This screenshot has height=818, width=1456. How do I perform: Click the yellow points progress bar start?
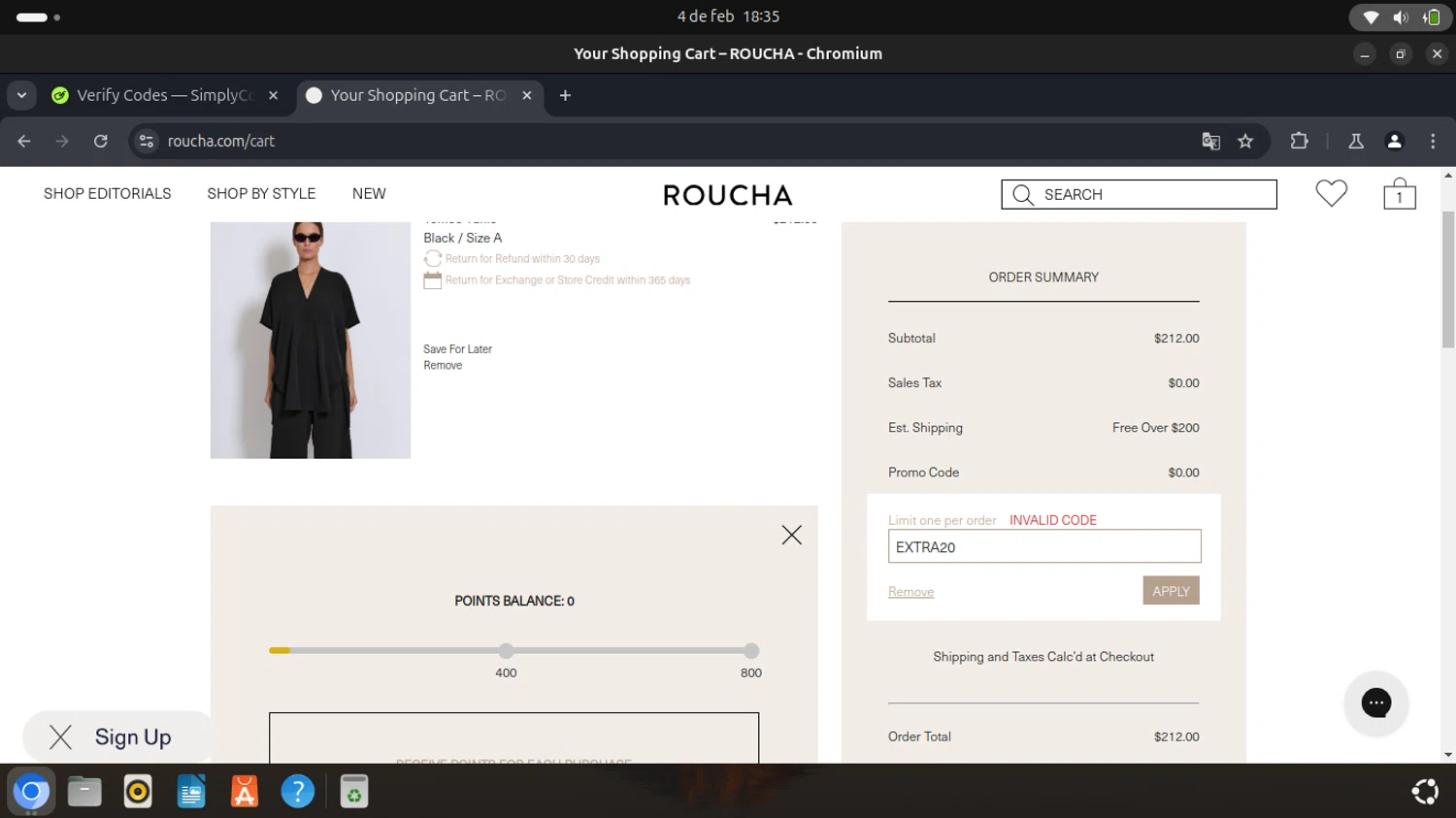coord(280,650)
